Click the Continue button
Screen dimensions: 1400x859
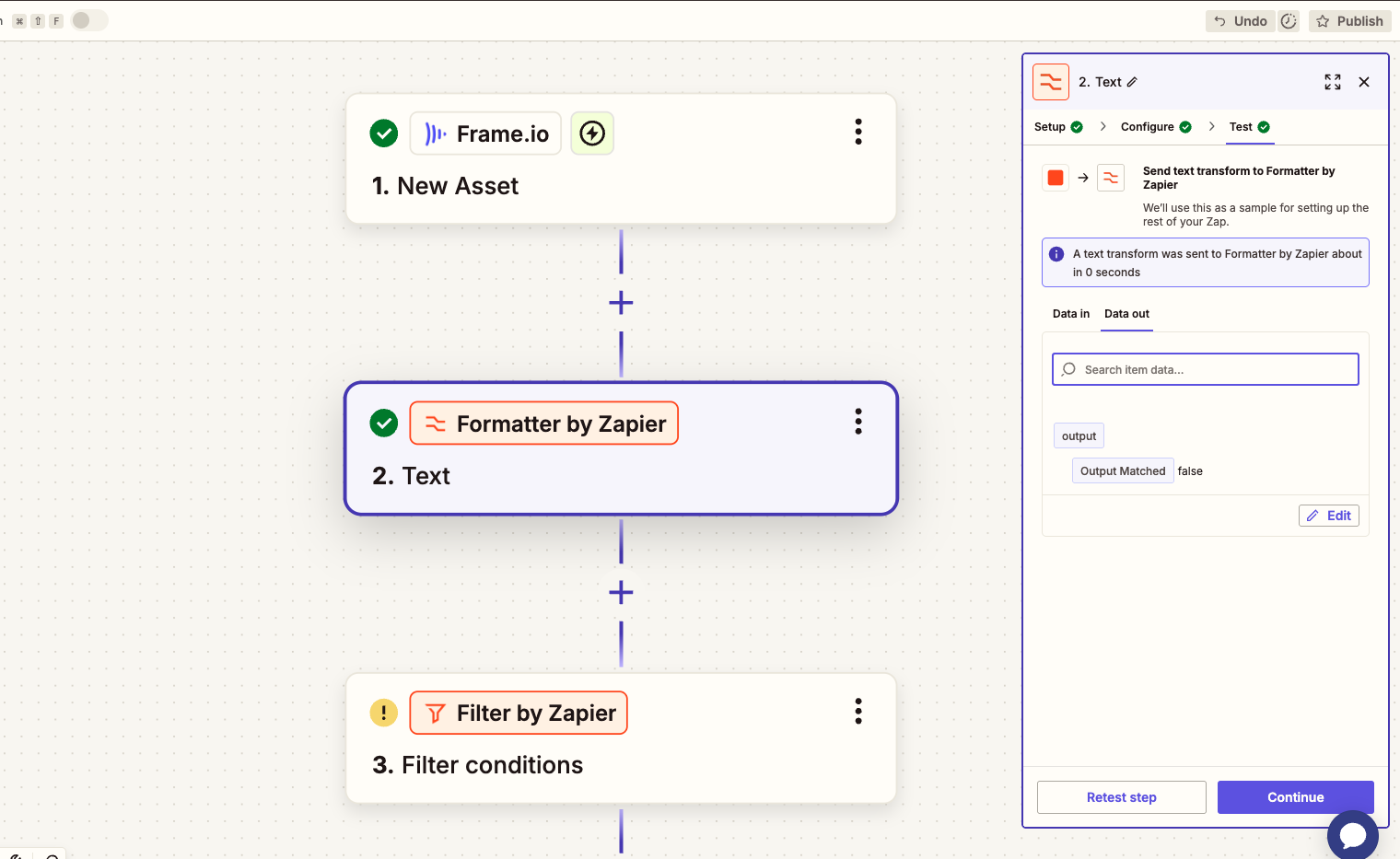(1296, 797)
